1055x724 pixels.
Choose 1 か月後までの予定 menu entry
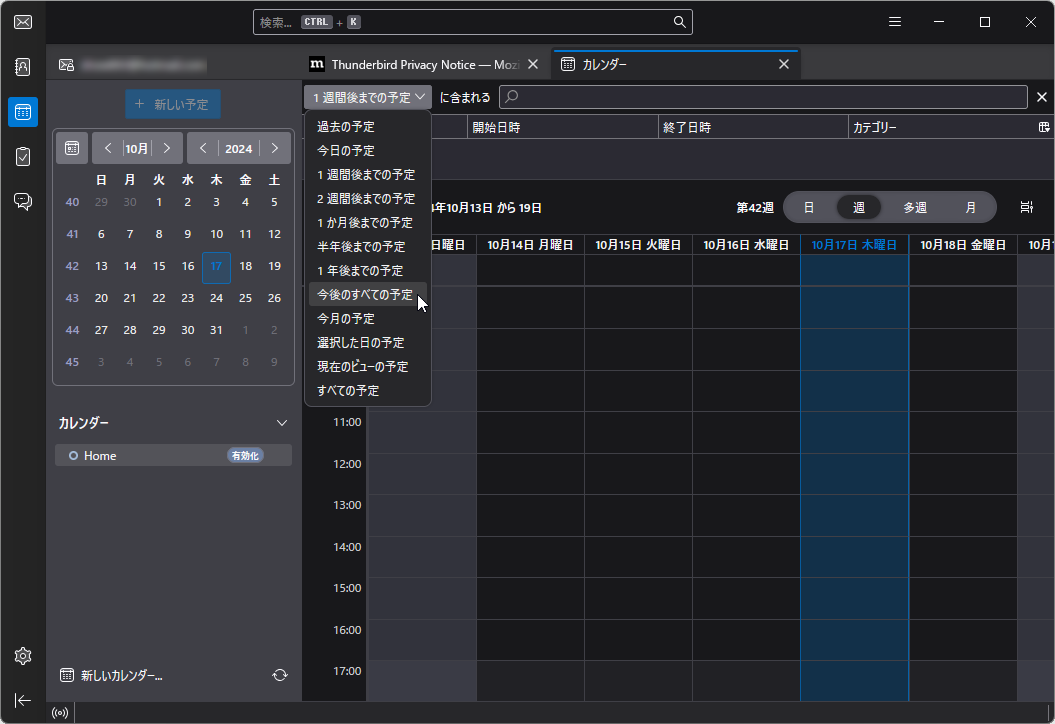pos(368,223)
